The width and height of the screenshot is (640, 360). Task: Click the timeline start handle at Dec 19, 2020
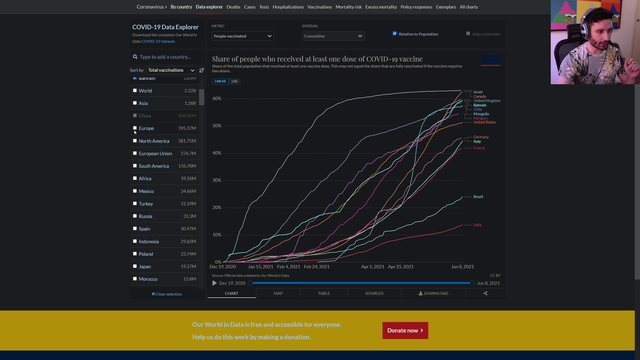coord(250,283)
